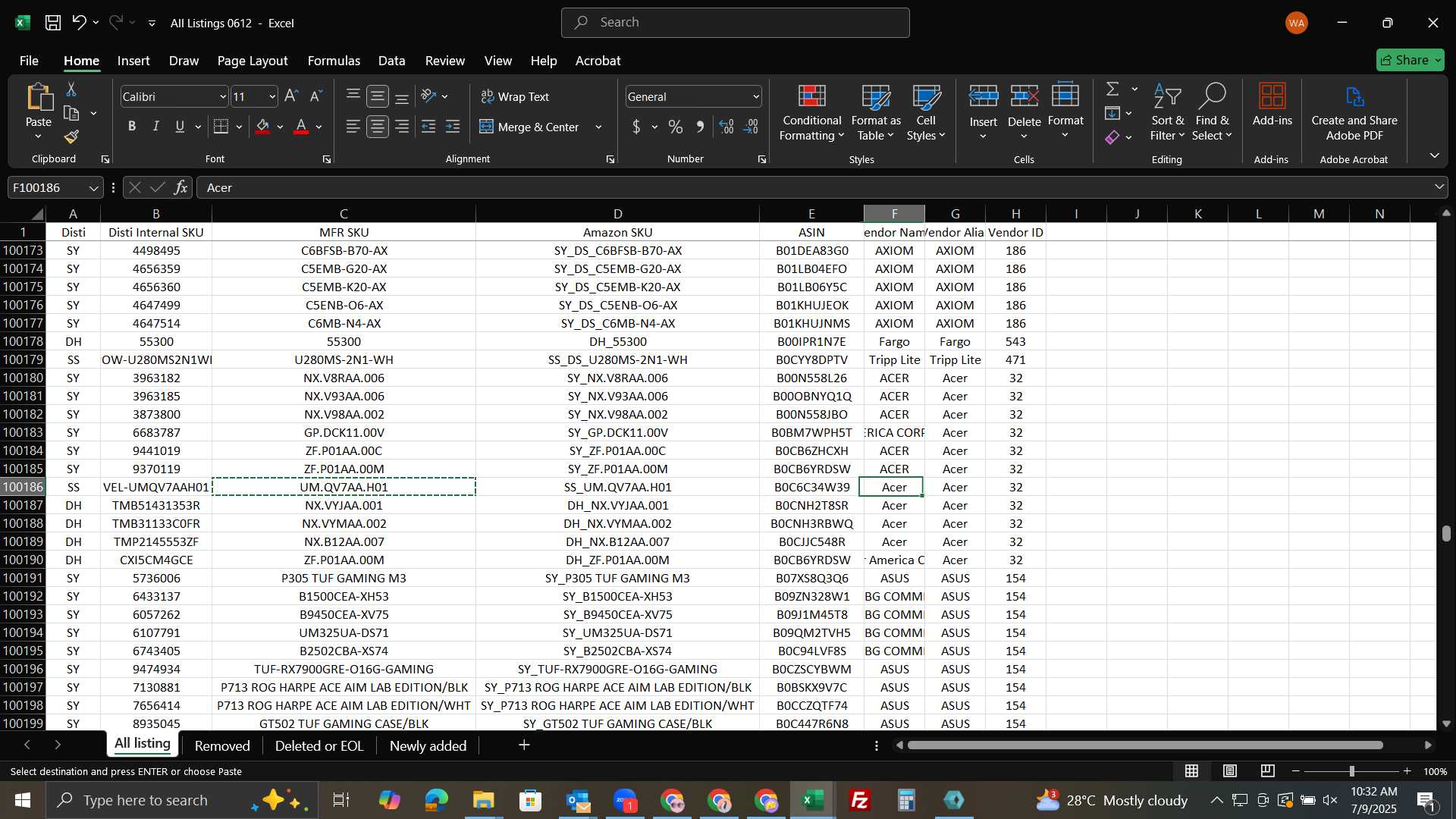Increase decimal places
The height and width of the screenshot is (819, 1456).
(726, 127)
